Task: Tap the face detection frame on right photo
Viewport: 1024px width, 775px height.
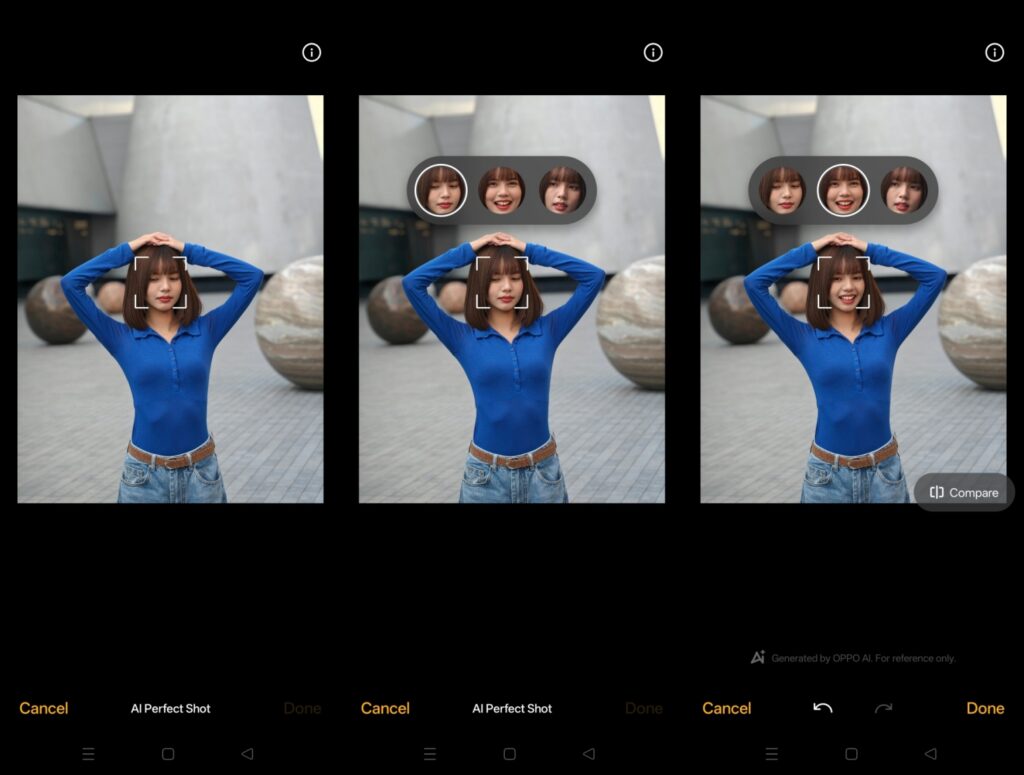Action: (843, 282)
